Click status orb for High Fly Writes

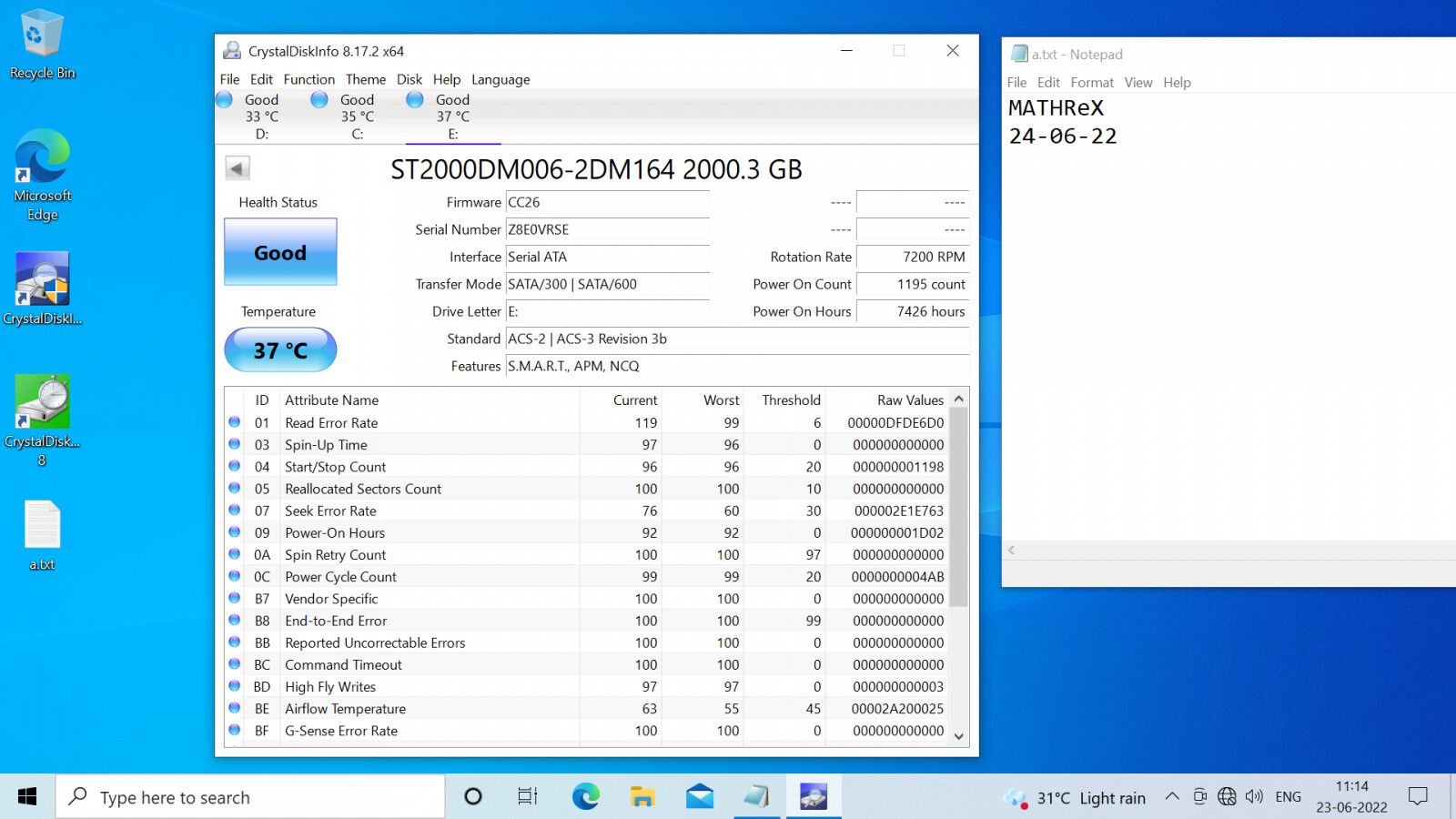click(235, 686)
